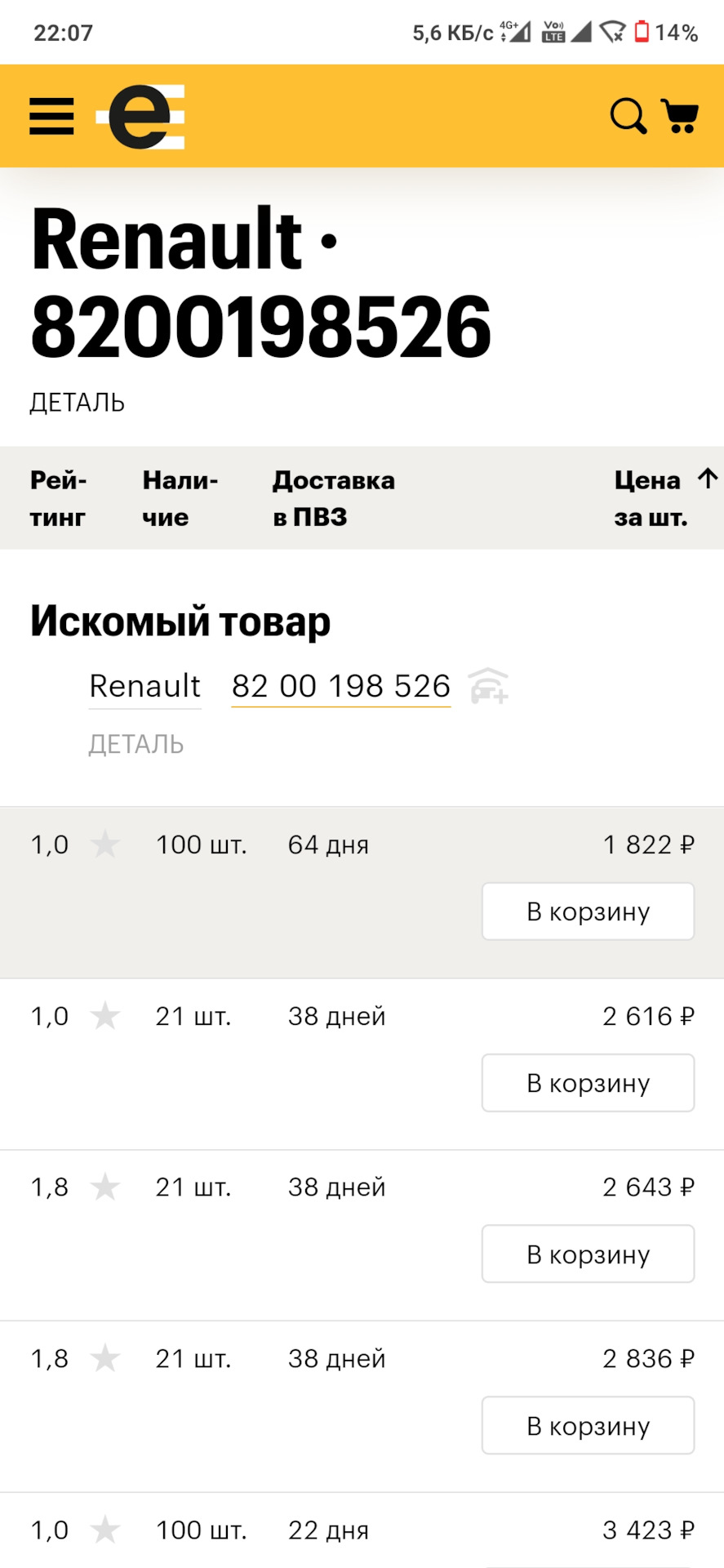Open the shopping cart icon
Screen dimensions: 724x1568
point(679,116)
